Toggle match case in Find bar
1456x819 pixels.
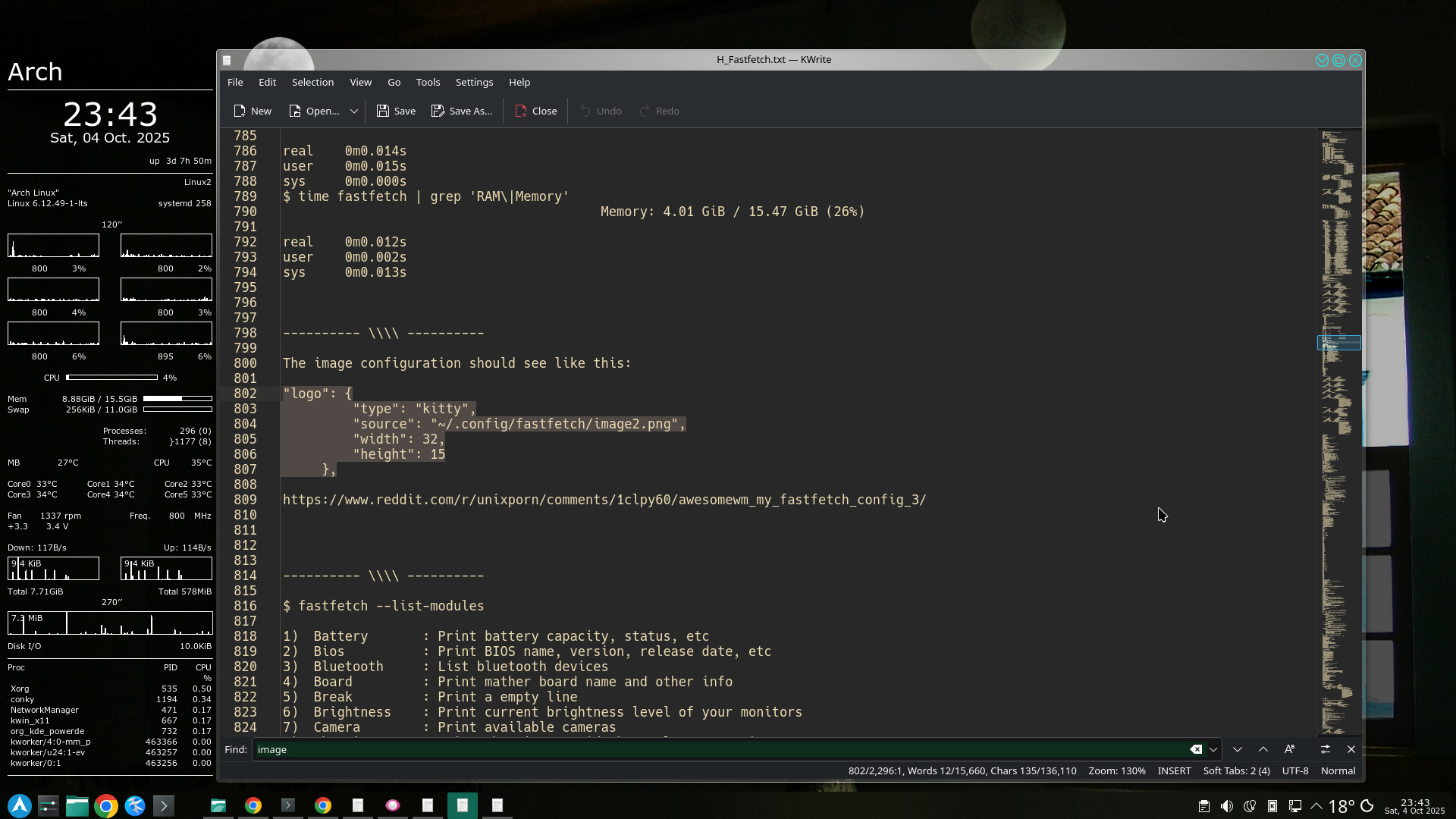pos(1289,749)
